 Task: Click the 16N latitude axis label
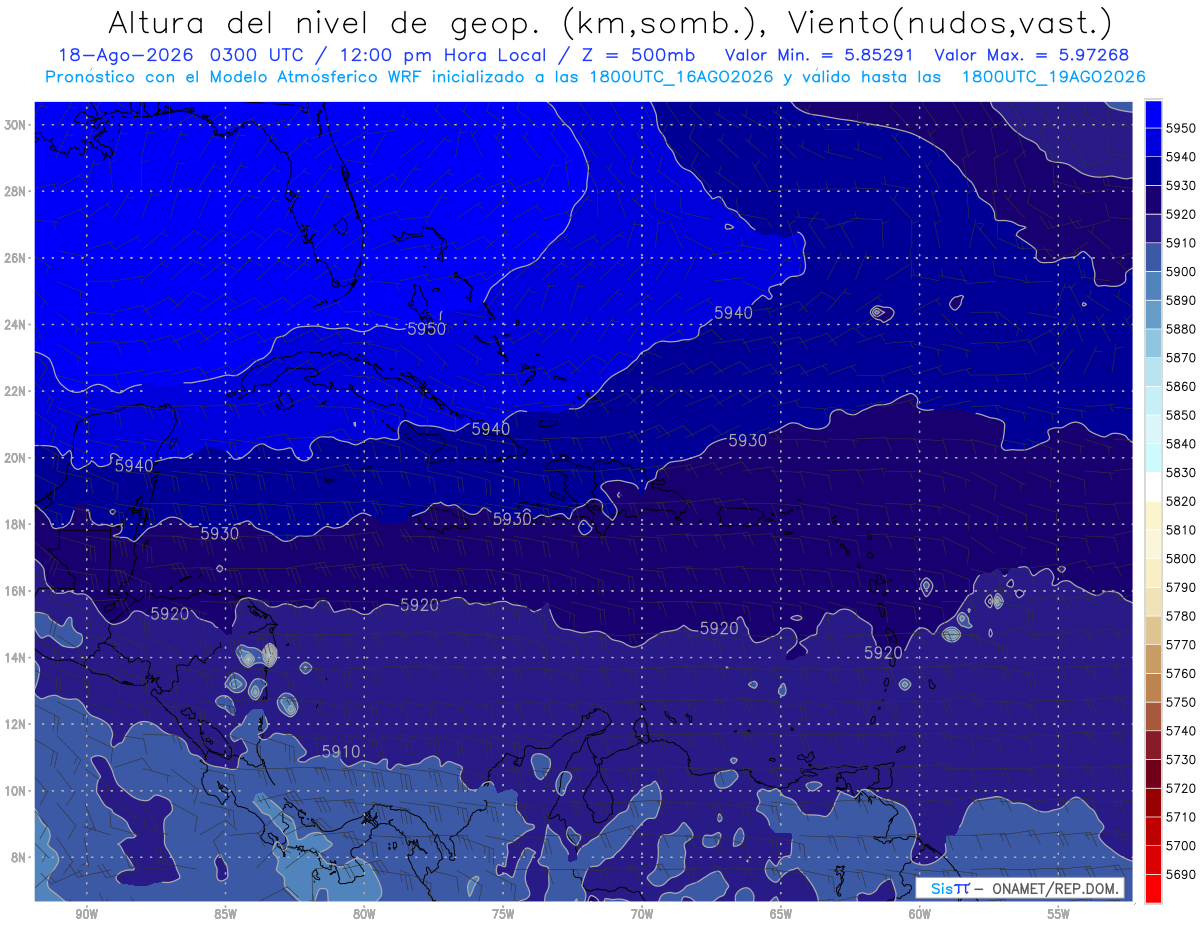[x=15, y=591]
